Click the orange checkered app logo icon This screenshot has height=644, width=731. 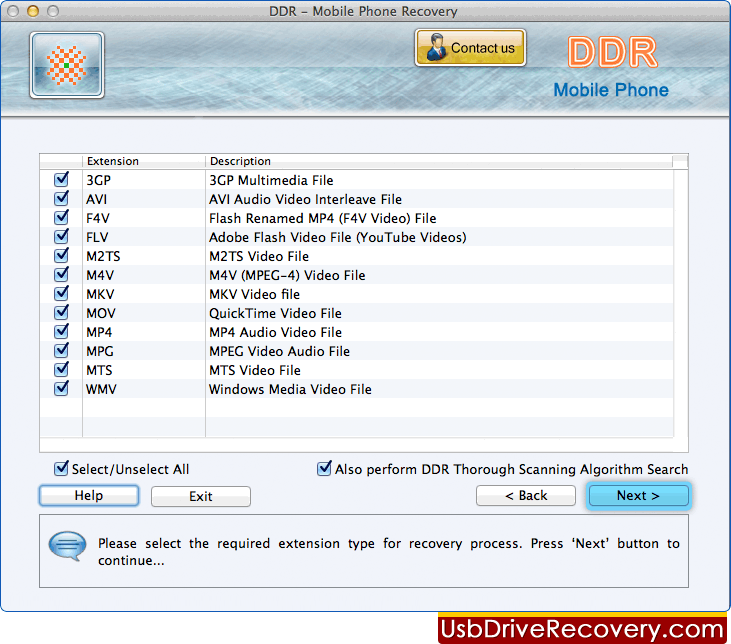67,65
